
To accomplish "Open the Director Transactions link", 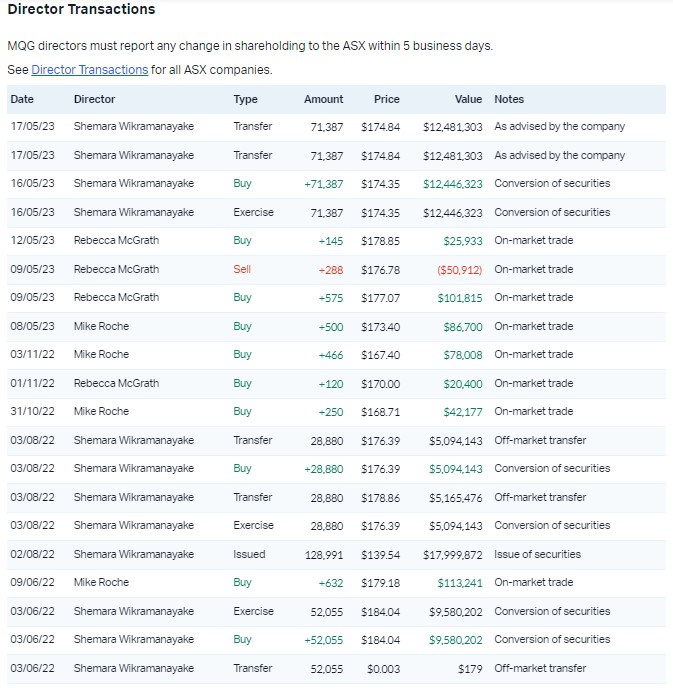I will (x=90, y=70).
